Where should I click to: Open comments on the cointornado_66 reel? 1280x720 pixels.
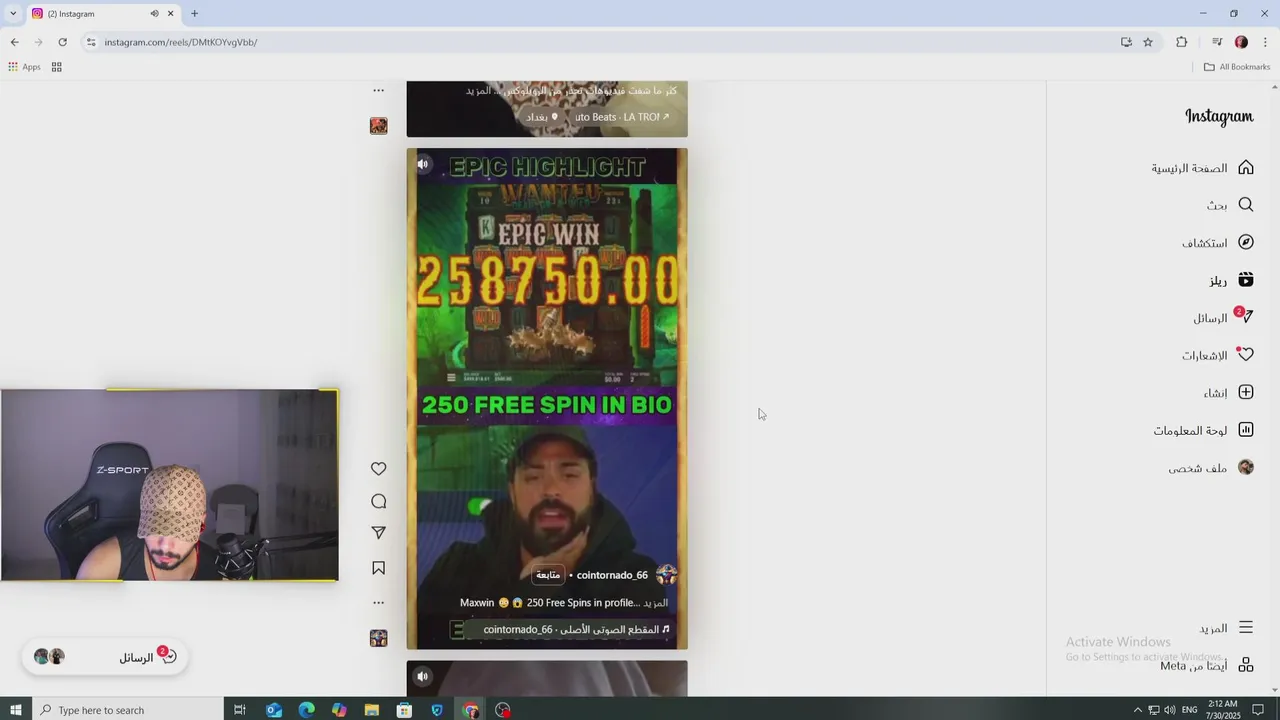point(378,502)
